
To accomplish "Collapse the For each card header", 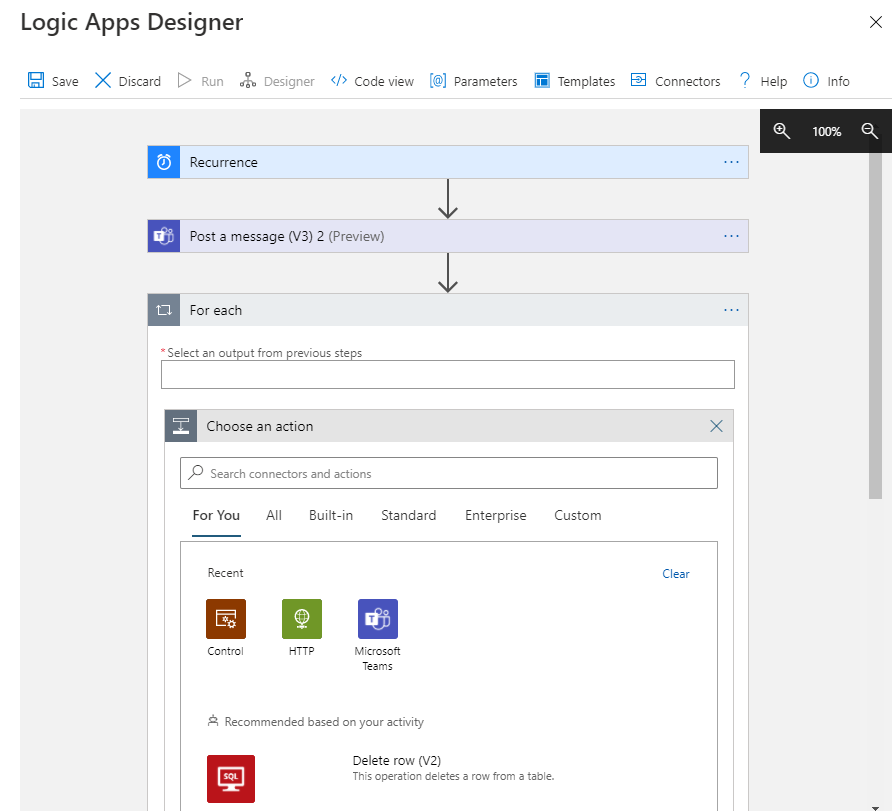I will click(x=448, y=310).
